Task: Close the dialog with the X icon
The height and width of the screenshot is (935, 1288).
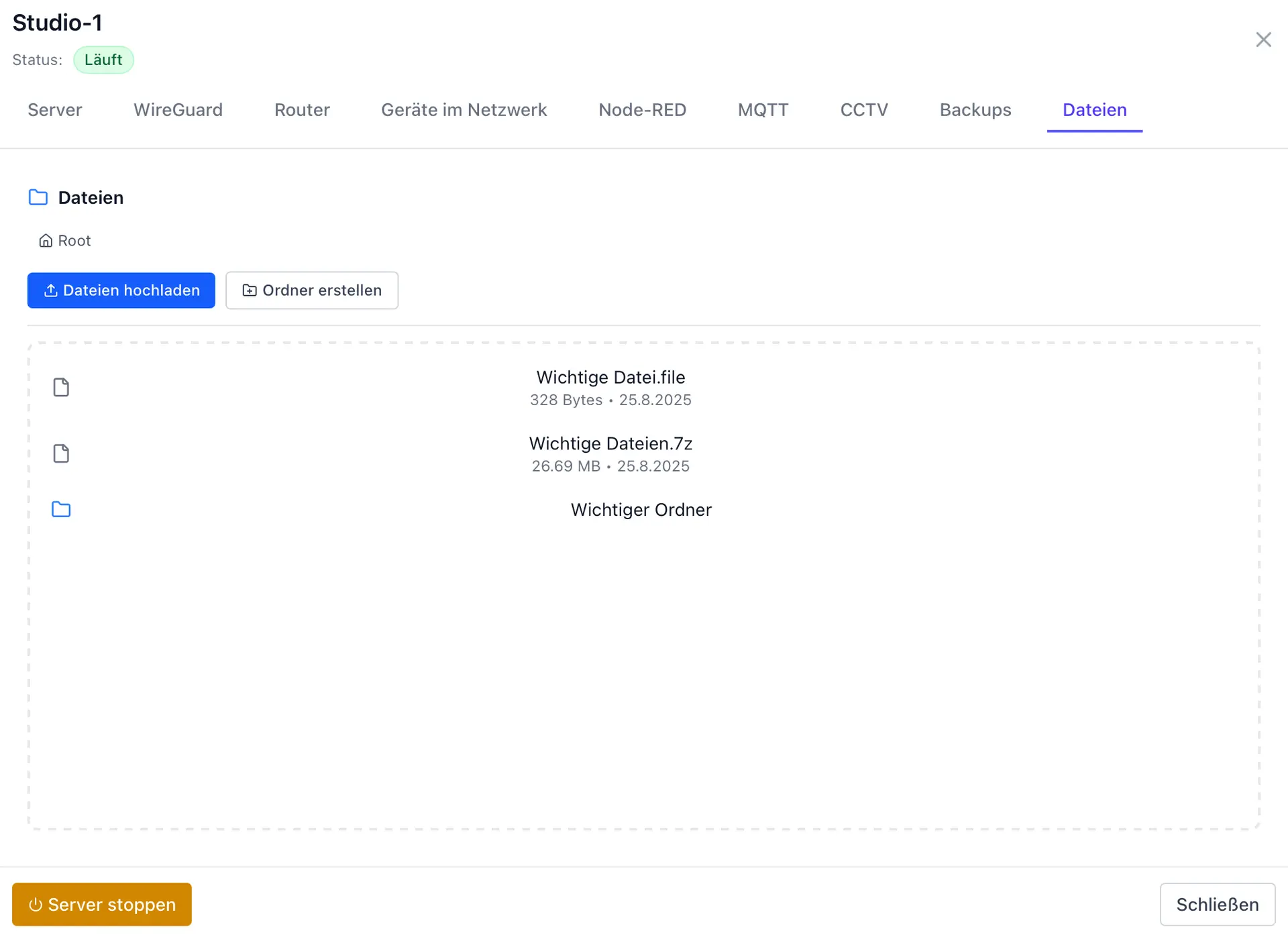Action: [1263, 40]
